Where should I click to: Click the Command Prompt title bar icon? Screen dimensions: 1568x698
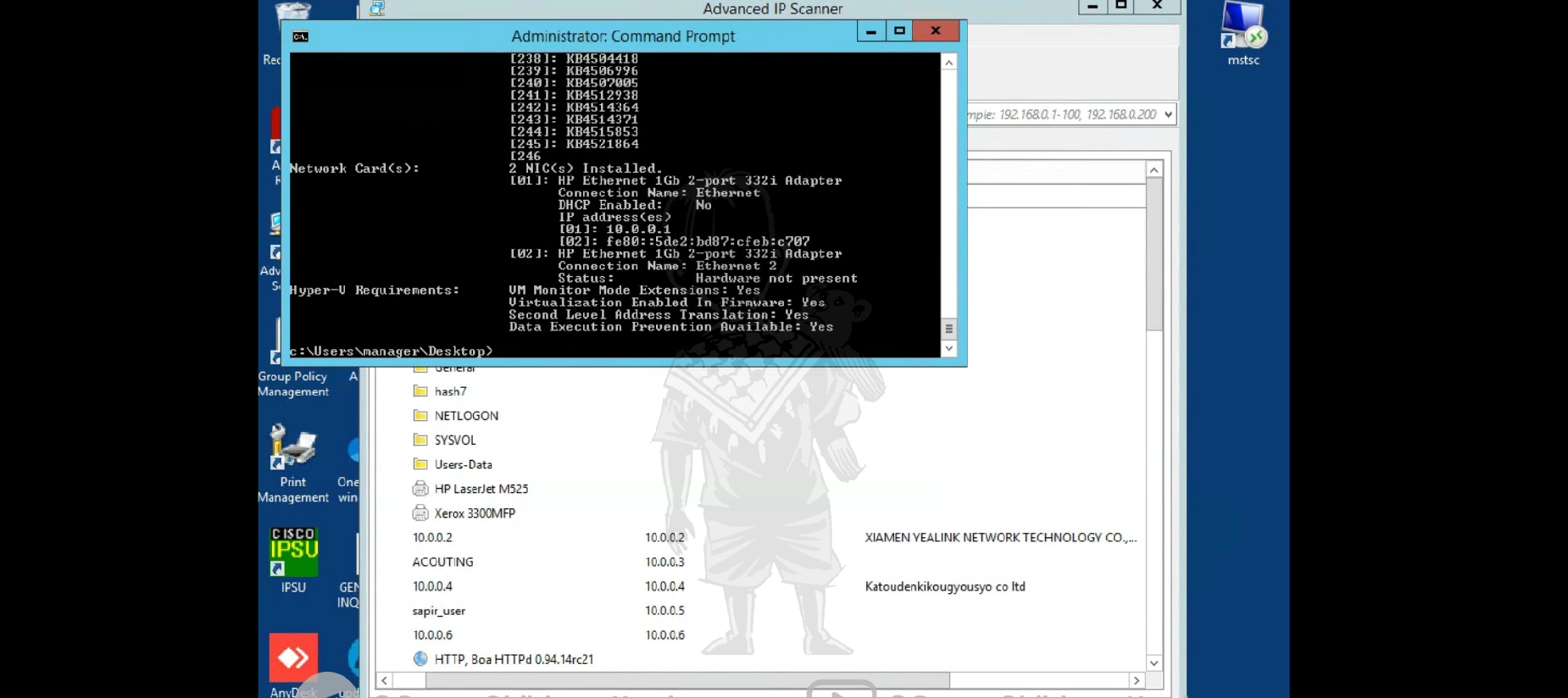click(x=300, y=36)
